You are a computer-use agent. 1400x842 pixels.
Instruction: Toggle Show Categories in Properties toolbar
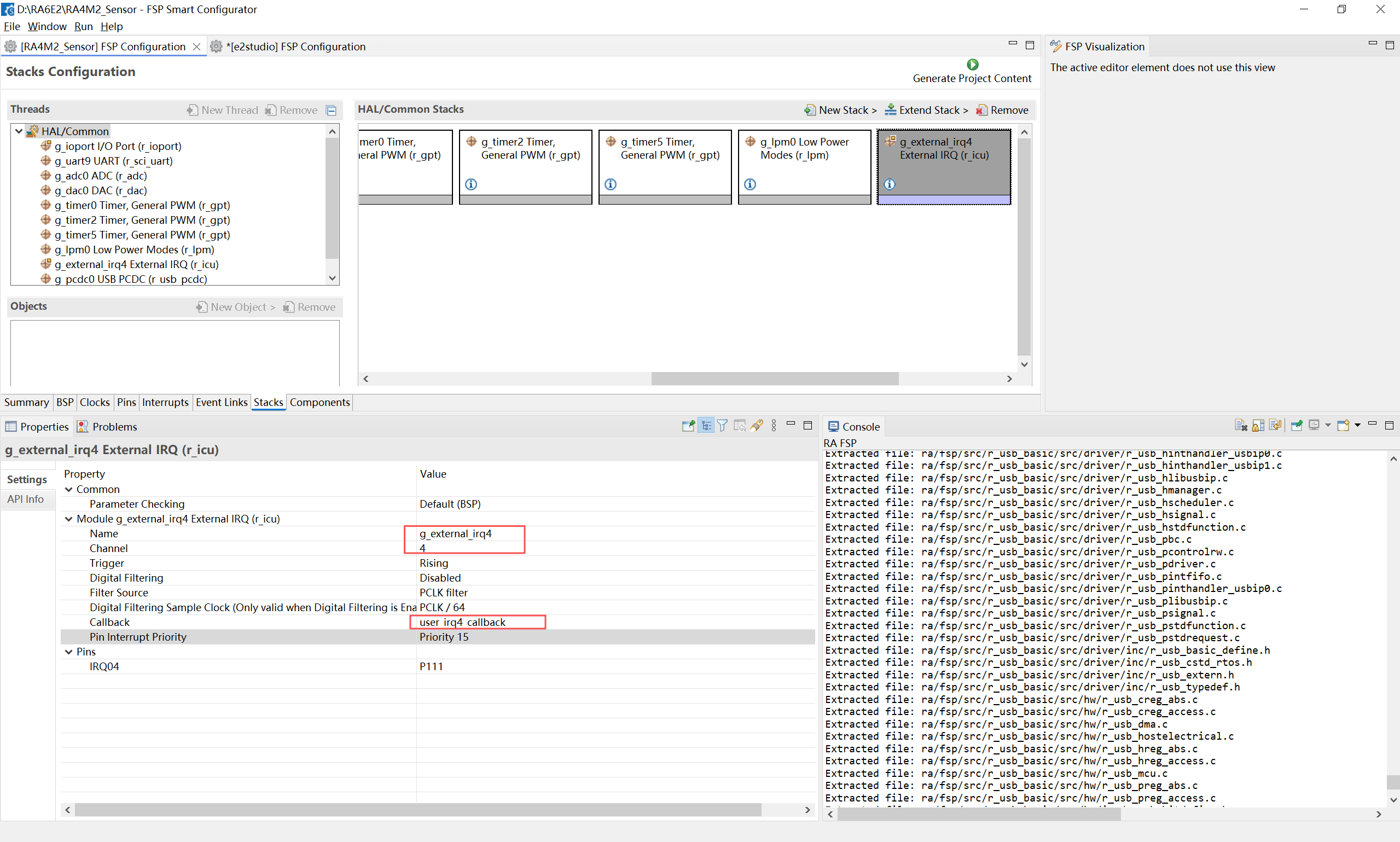coord(706,426)
